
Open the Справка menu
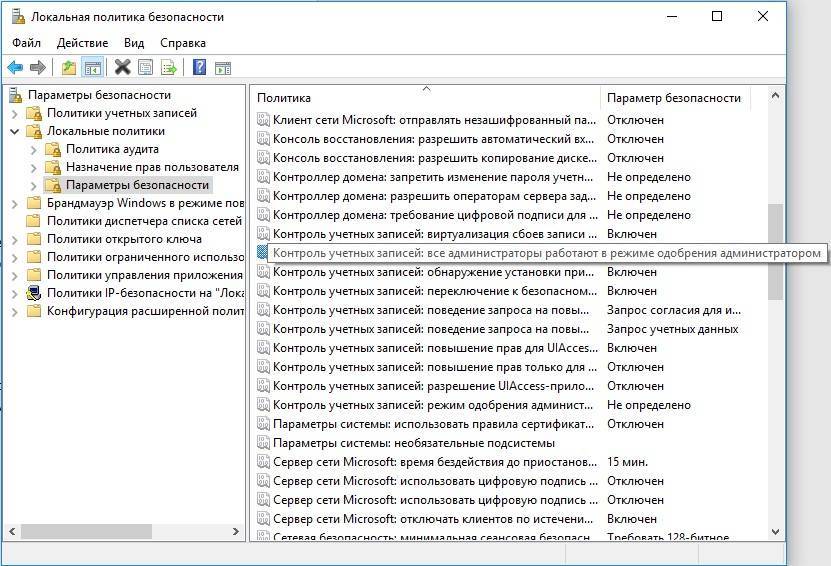pos(182,43)
